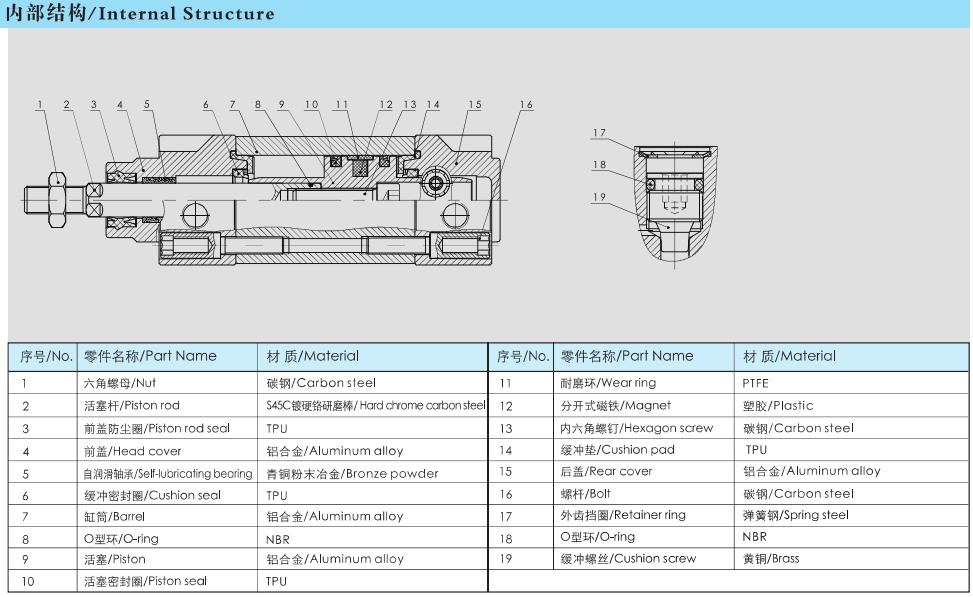The image size is (973, 597).
Task: Select the Aluminum alloy material for Piston row 9
Action: 334,559
